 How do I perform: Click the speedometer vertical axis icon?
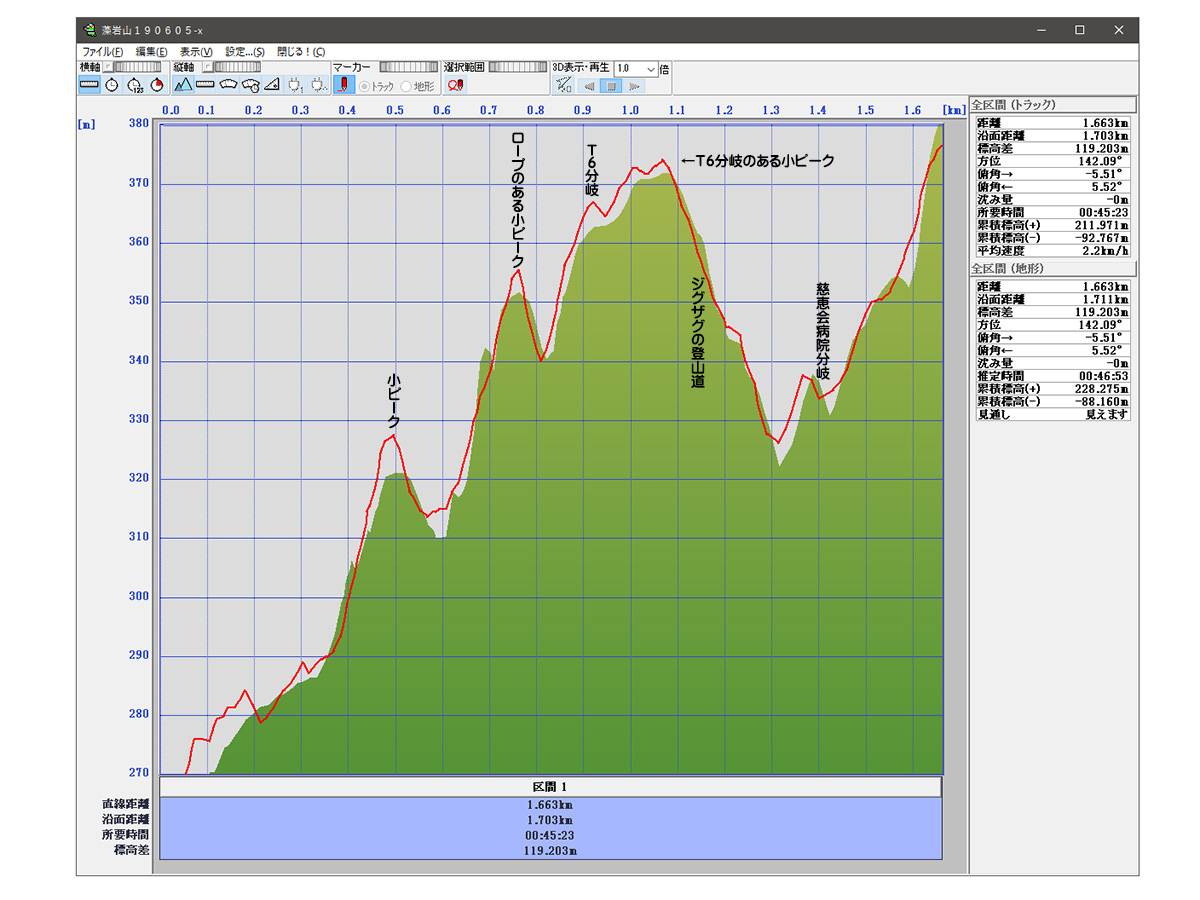pos(229,85)
